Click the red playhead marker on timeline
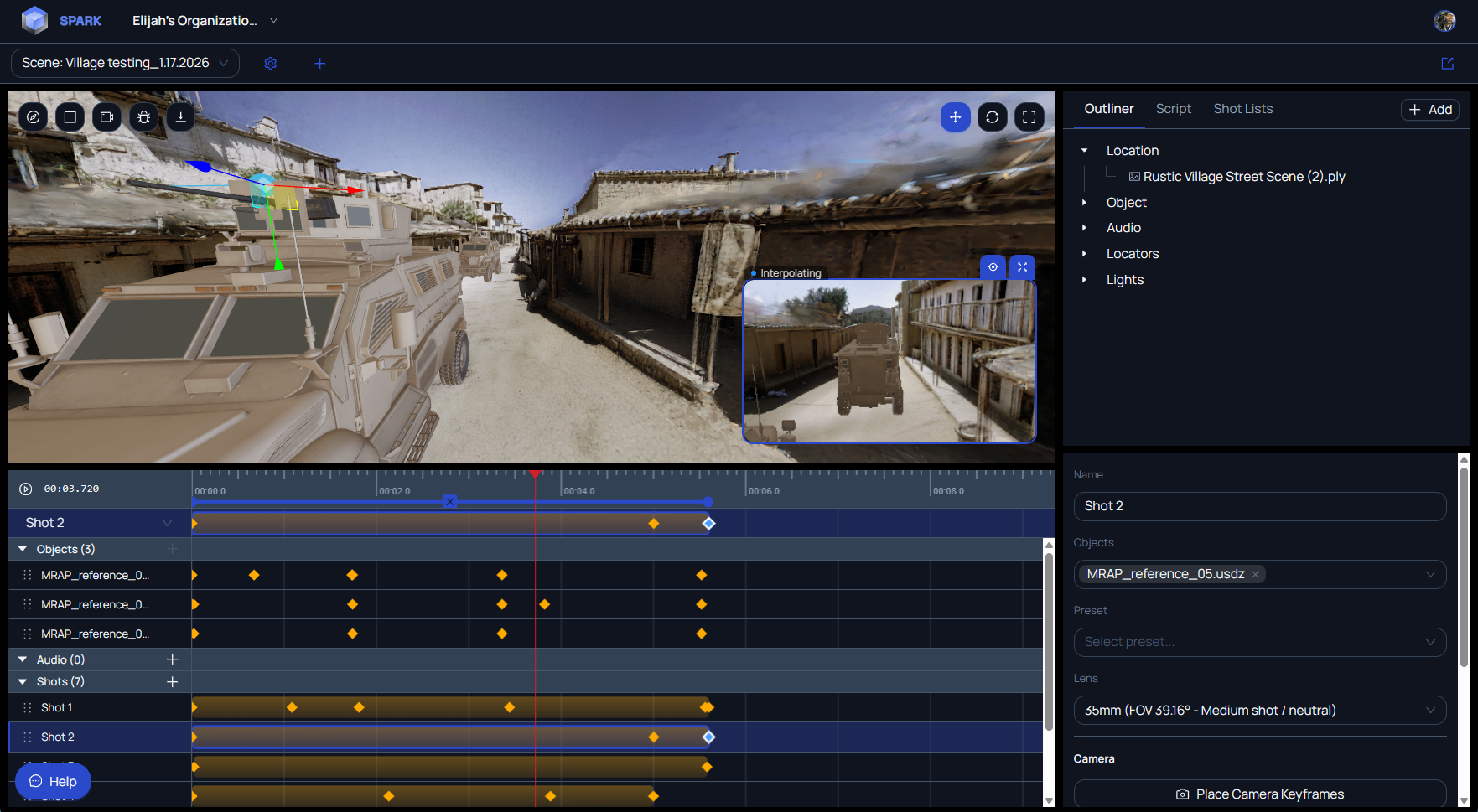The image size is (1478, 812). tap(535, 474)
